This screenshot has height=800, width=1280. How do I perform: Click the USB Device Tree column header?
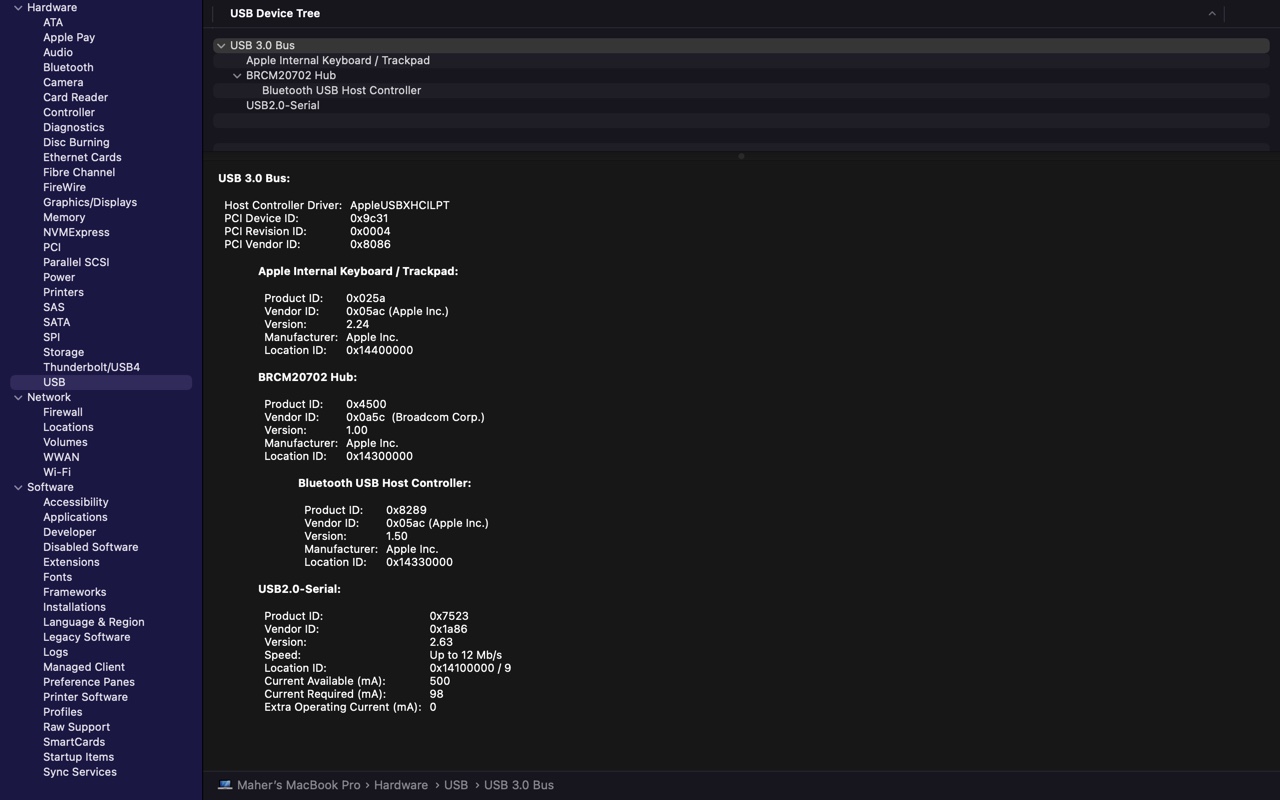[x=275, y=14]
